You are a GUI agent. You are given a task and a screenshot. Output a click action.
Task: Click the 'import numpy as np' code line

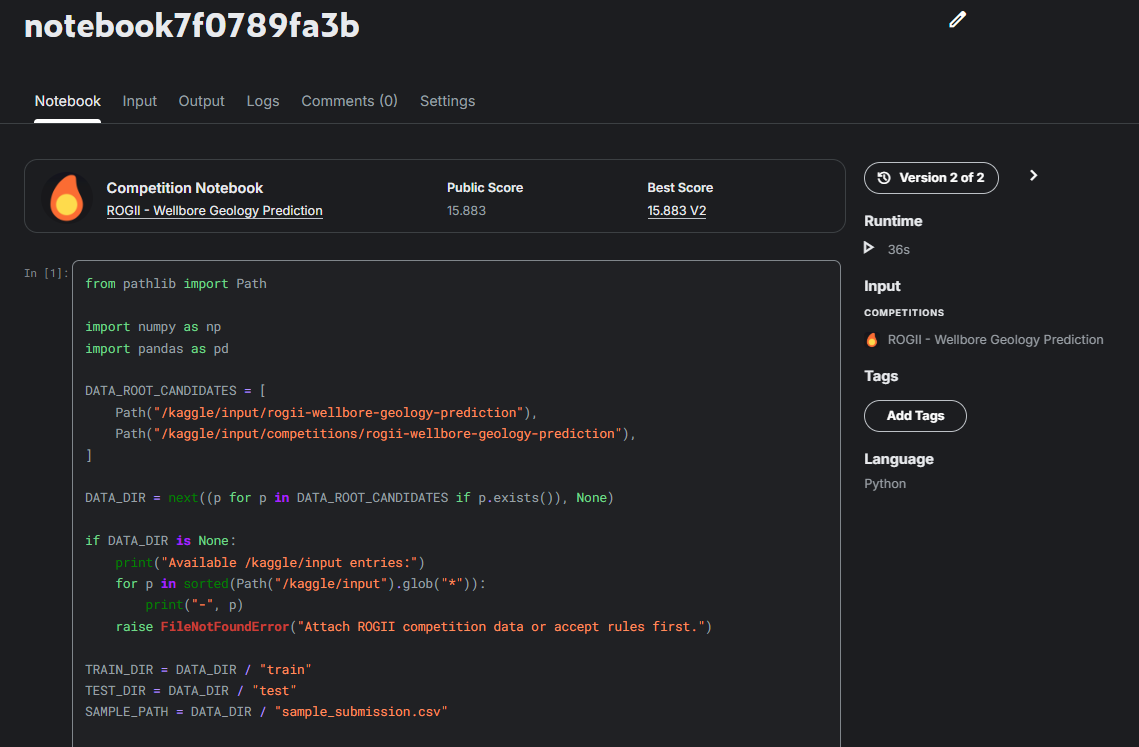[x=153, y=327]
